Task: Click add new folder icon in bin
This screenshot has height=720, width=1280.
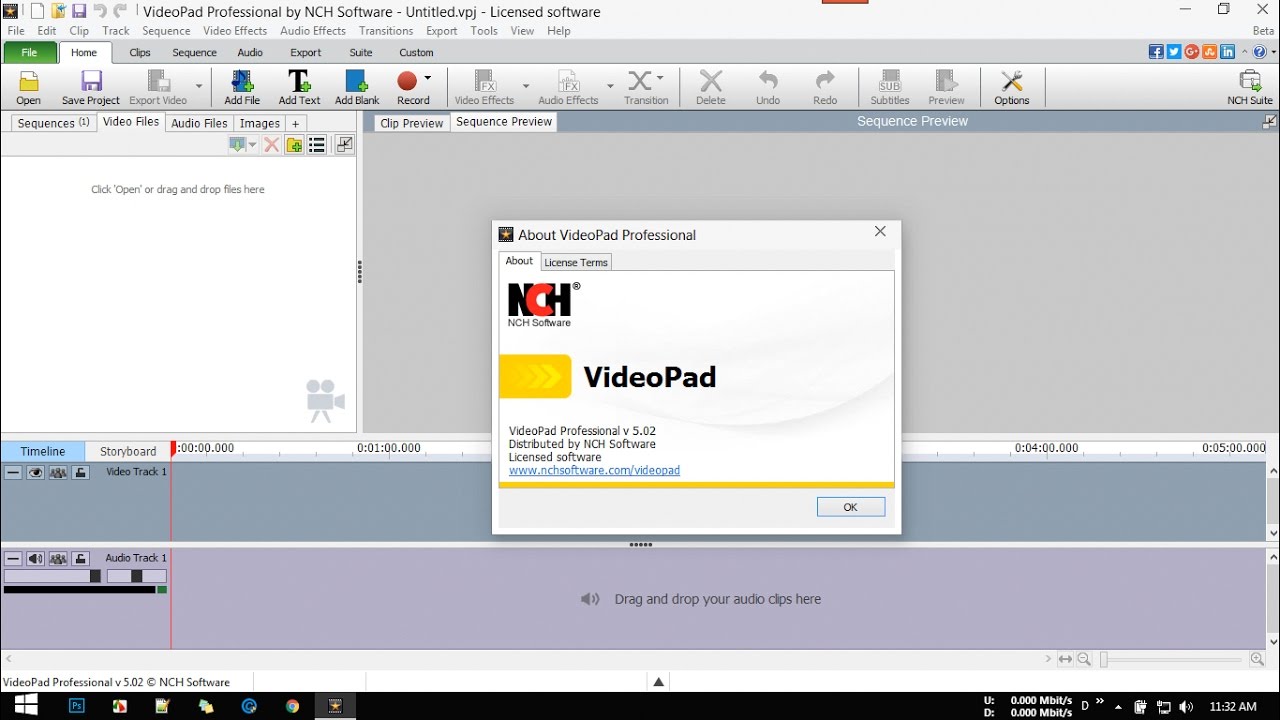Action: [x=294, y=145]
